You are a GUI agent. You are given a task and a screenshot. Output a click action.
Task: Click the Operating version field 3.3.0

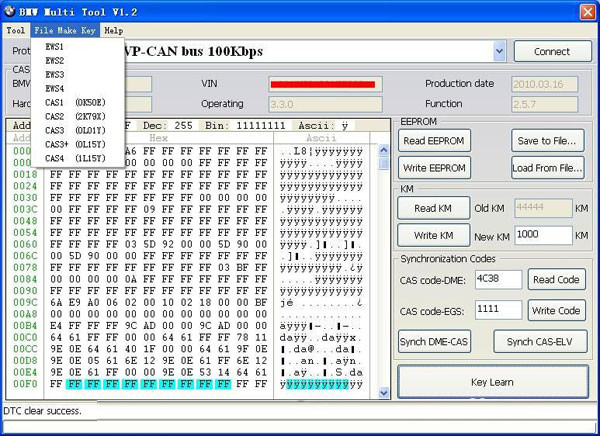point(325,104)
